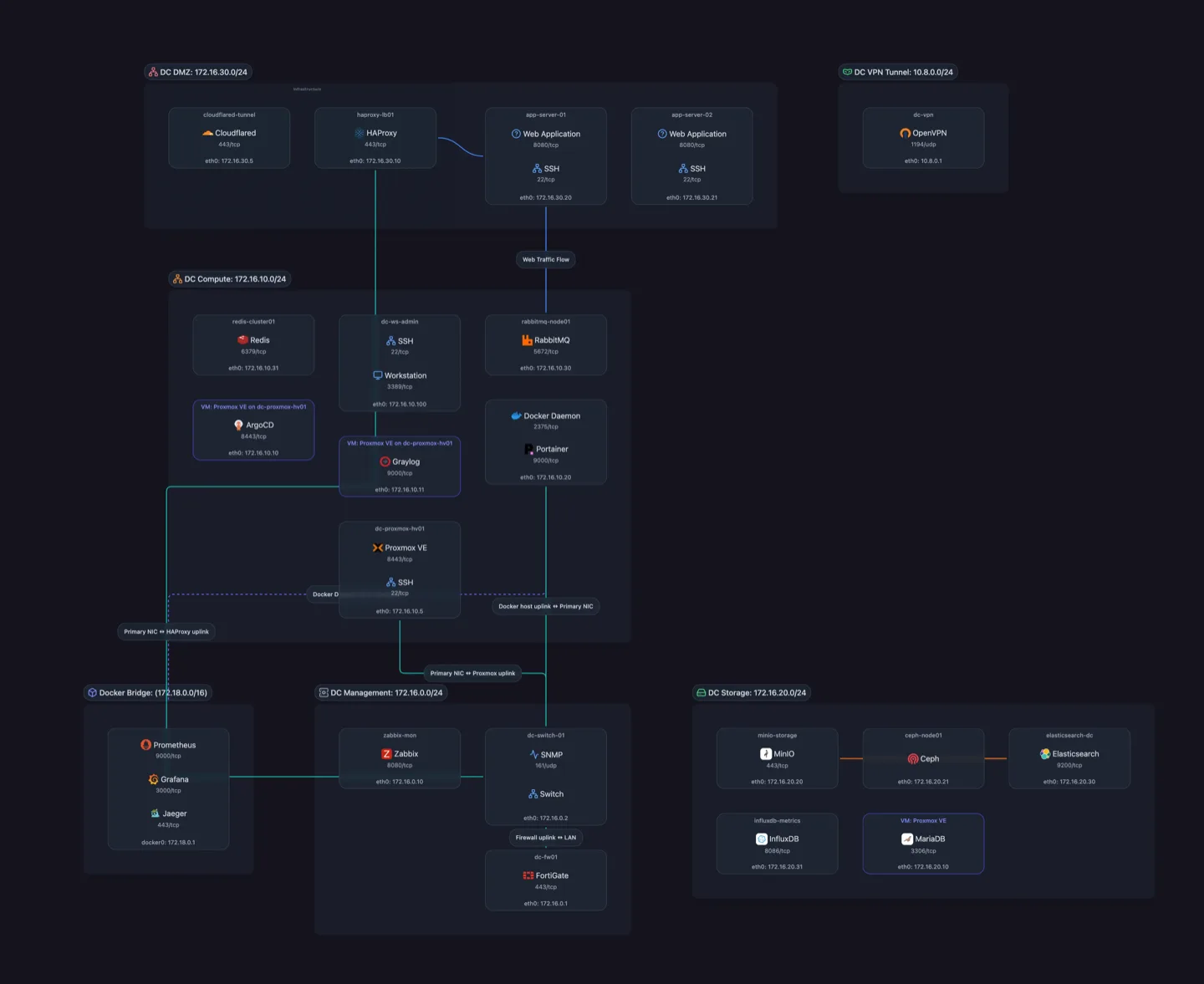The width and height of the screenshot is (1204, 984).
Task: Click the Proxmox VE icon on dc-proxmox-hv01
Action: (376, 548)
